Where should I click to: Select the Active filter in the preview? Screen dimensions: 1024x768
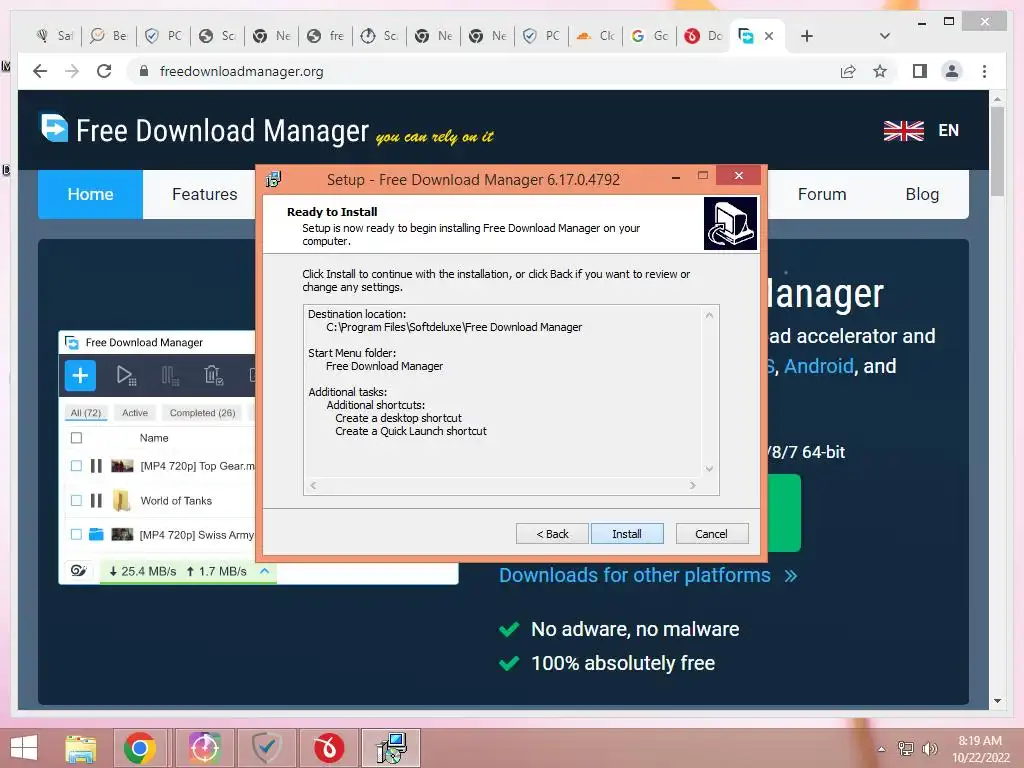pyautogui.click(x=135, y=413)
